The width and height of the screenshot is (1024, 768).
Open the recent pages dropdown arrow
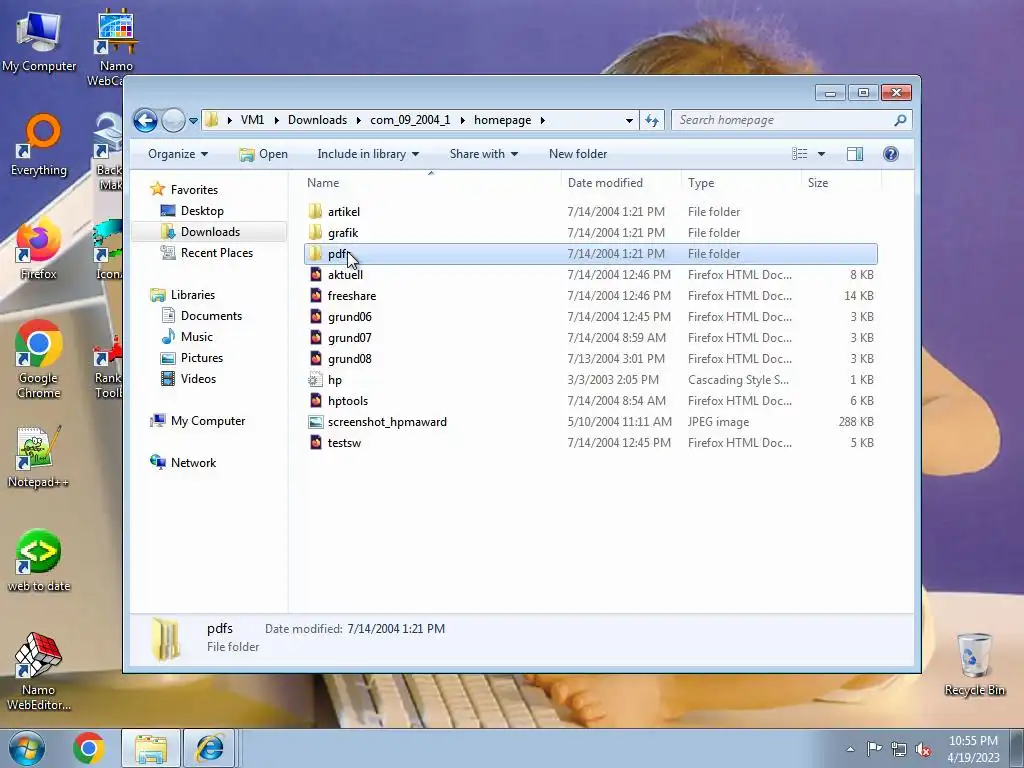[193, 121]
